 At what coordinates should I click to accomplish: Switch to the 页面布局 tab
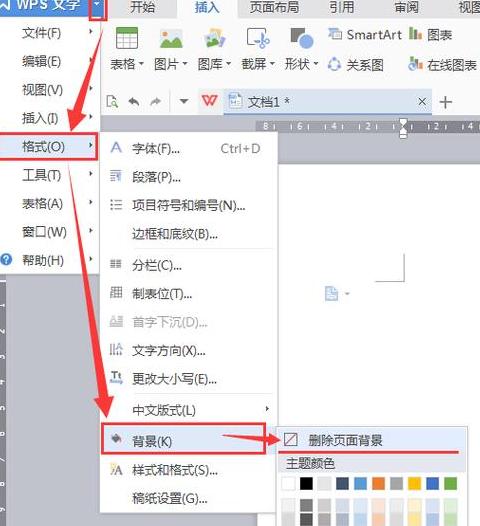click(x=274, y=7)
